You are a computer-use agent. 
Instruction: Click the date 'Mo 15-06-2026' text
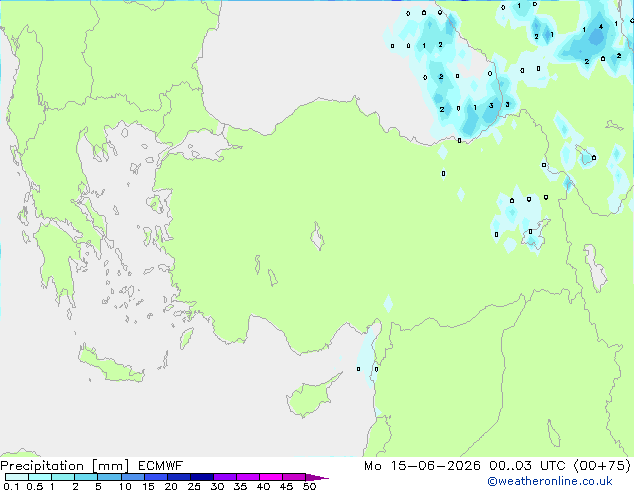click(x=422, y=466)
